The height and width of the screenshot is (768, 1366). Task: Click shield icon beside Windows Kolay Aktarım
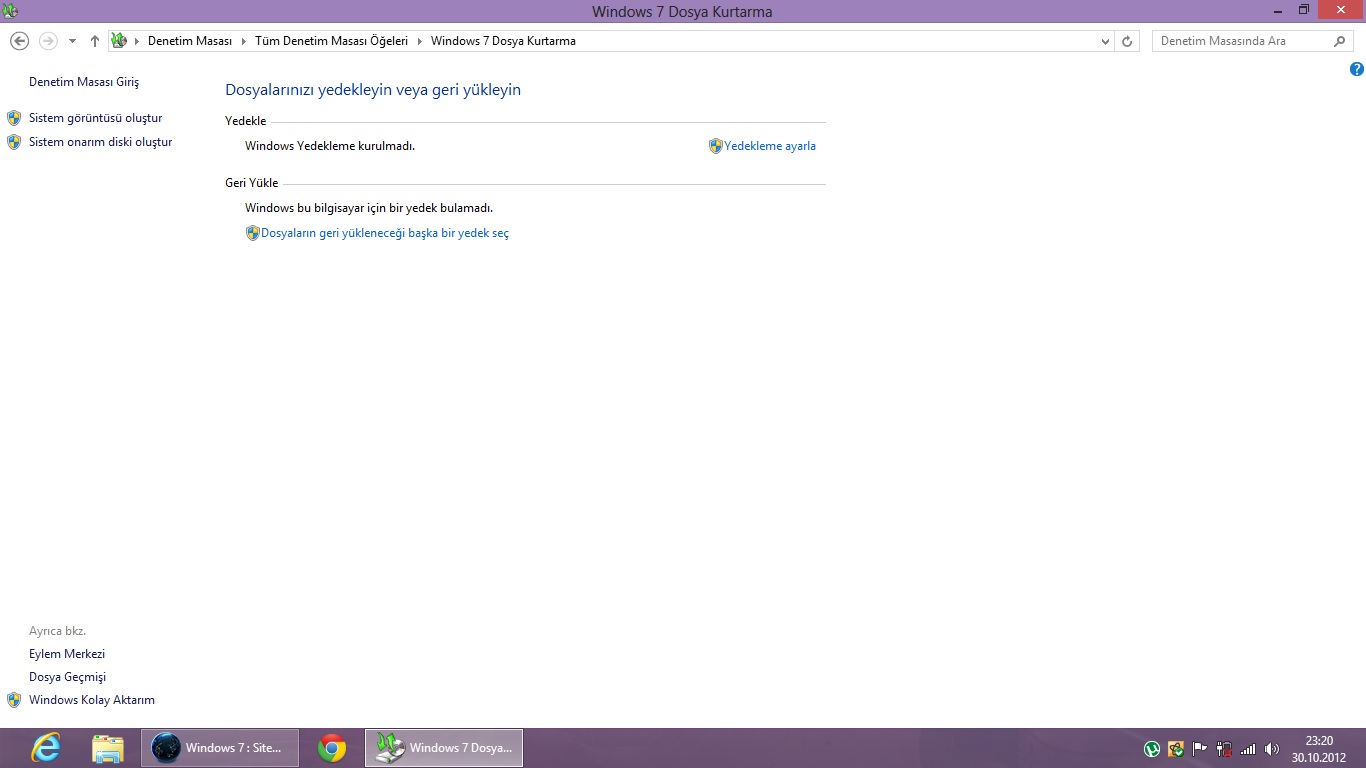coord(14,700)
